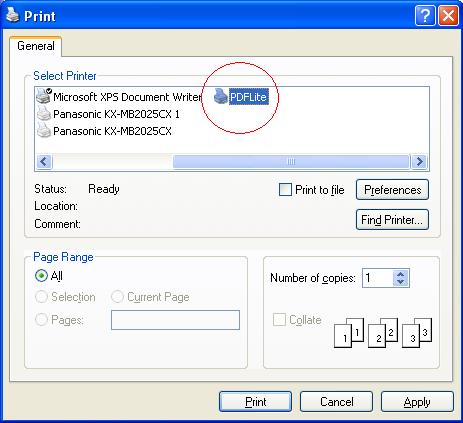Click the Apply button
This screenshot has width=463, height=423.
pos(417,402)
